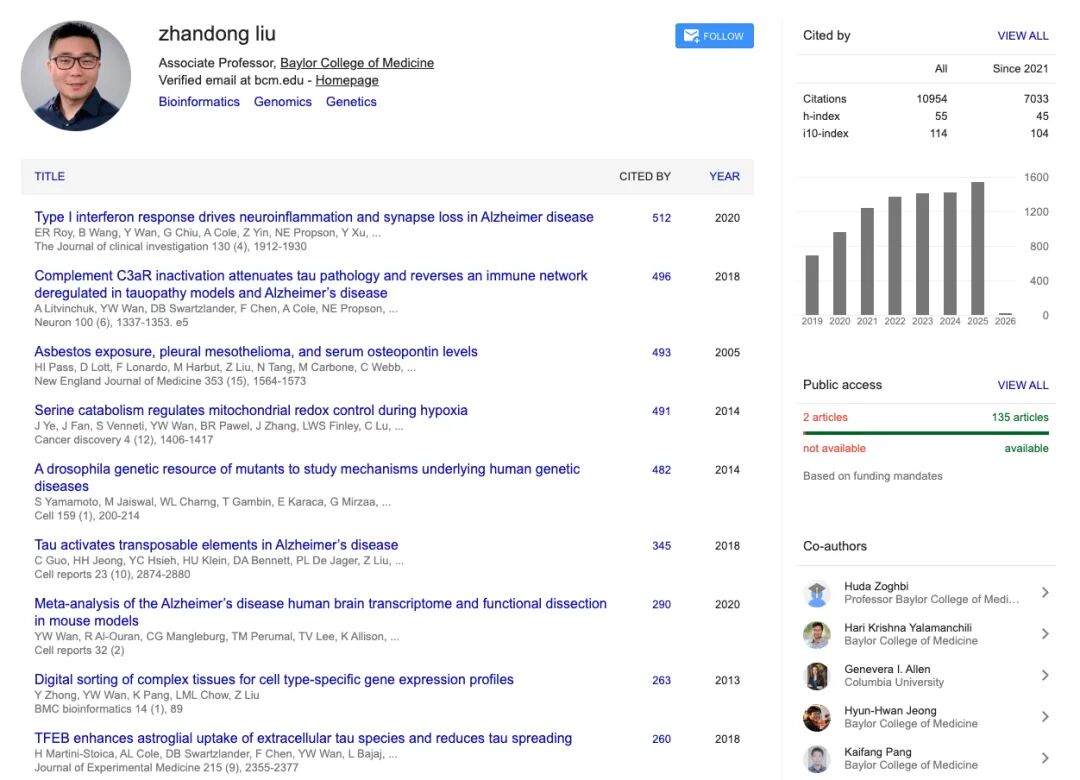Screen dimensions: 1080x780
Task: Expand Kaifang Pang chevron arrow
Action: tap(1045, 758)
